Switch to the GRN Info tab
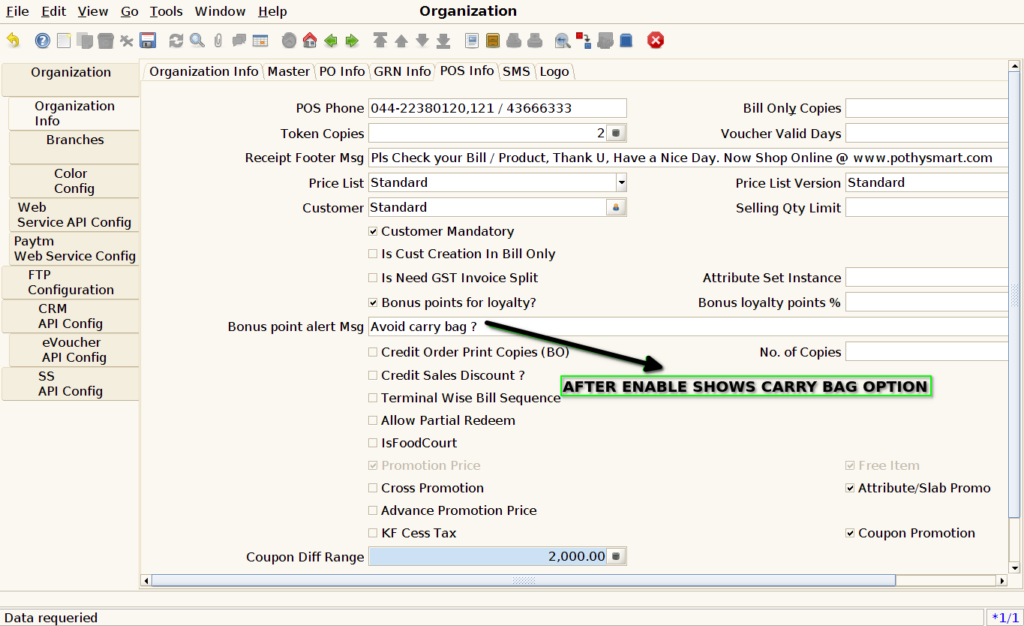 click(402, 71)
